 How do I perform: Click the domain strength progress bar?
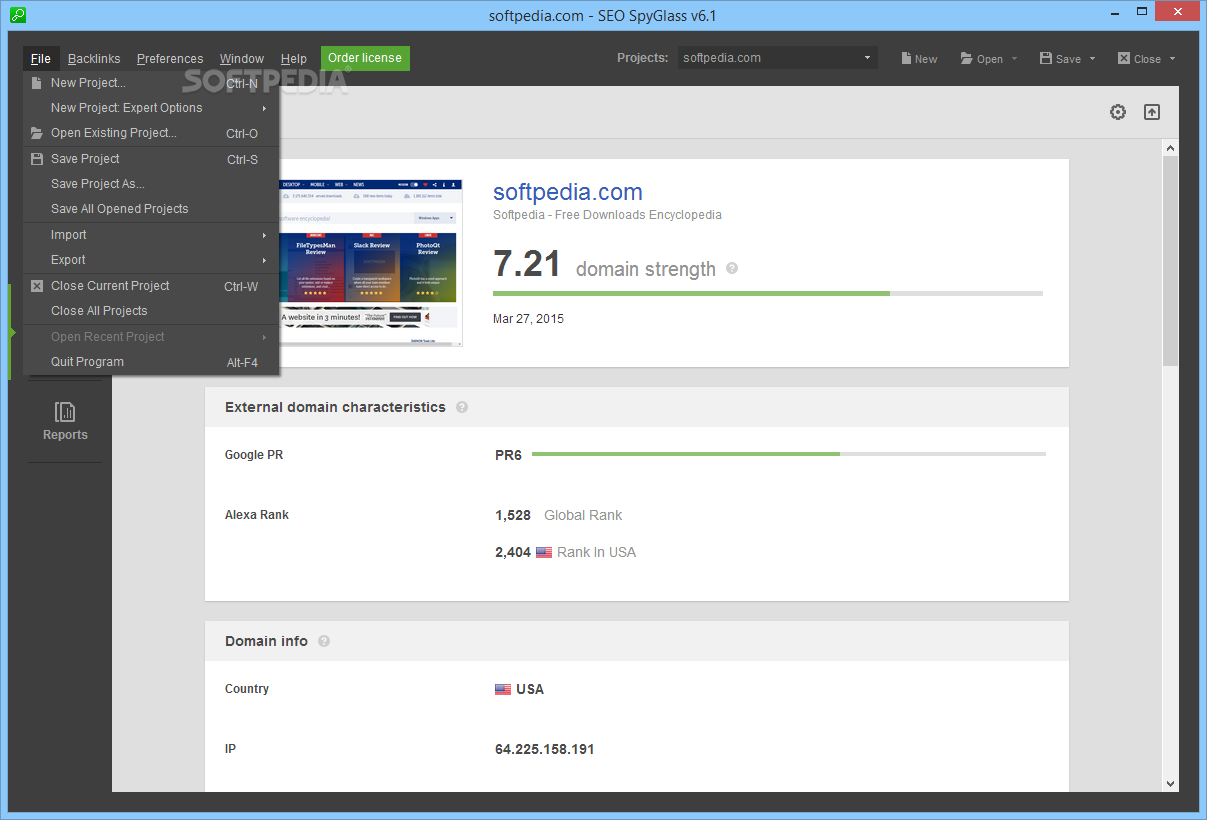point(768,293)
